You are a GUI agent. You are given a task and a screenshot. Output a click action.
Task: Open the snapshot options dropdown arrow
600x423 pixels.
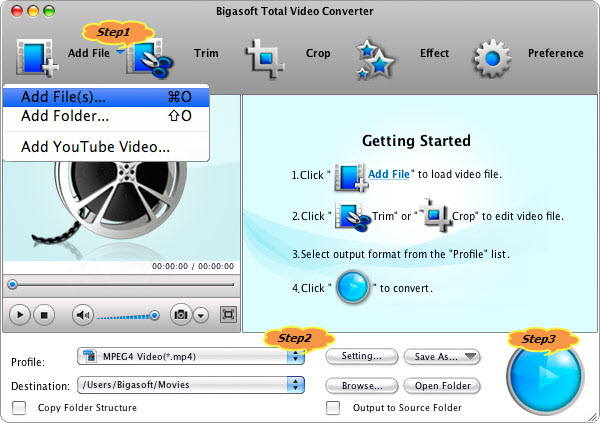[x=201, y=315]
